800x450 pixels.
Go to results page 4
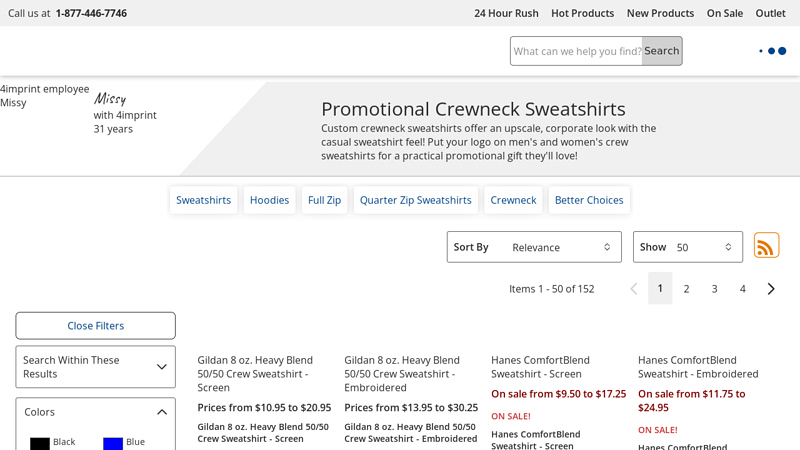point(742,289)
